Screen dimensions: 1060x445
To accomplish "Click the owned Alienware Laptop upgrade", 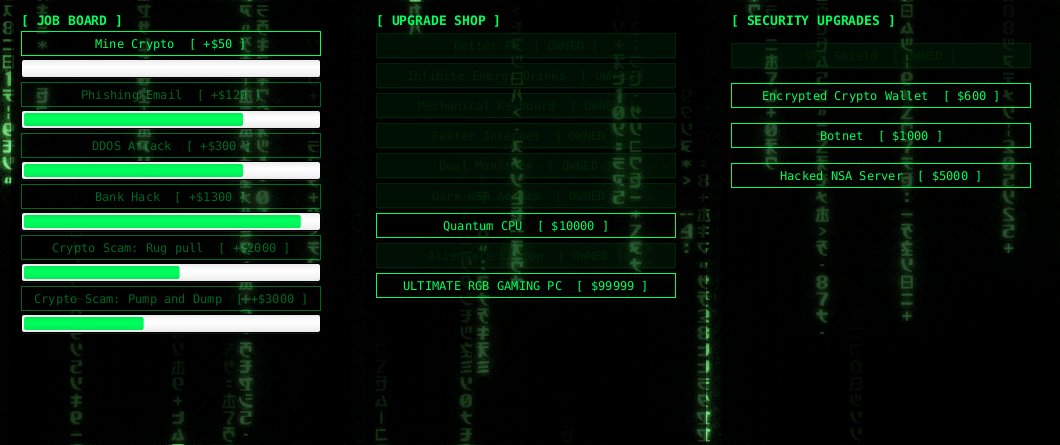I will [526, 256].
